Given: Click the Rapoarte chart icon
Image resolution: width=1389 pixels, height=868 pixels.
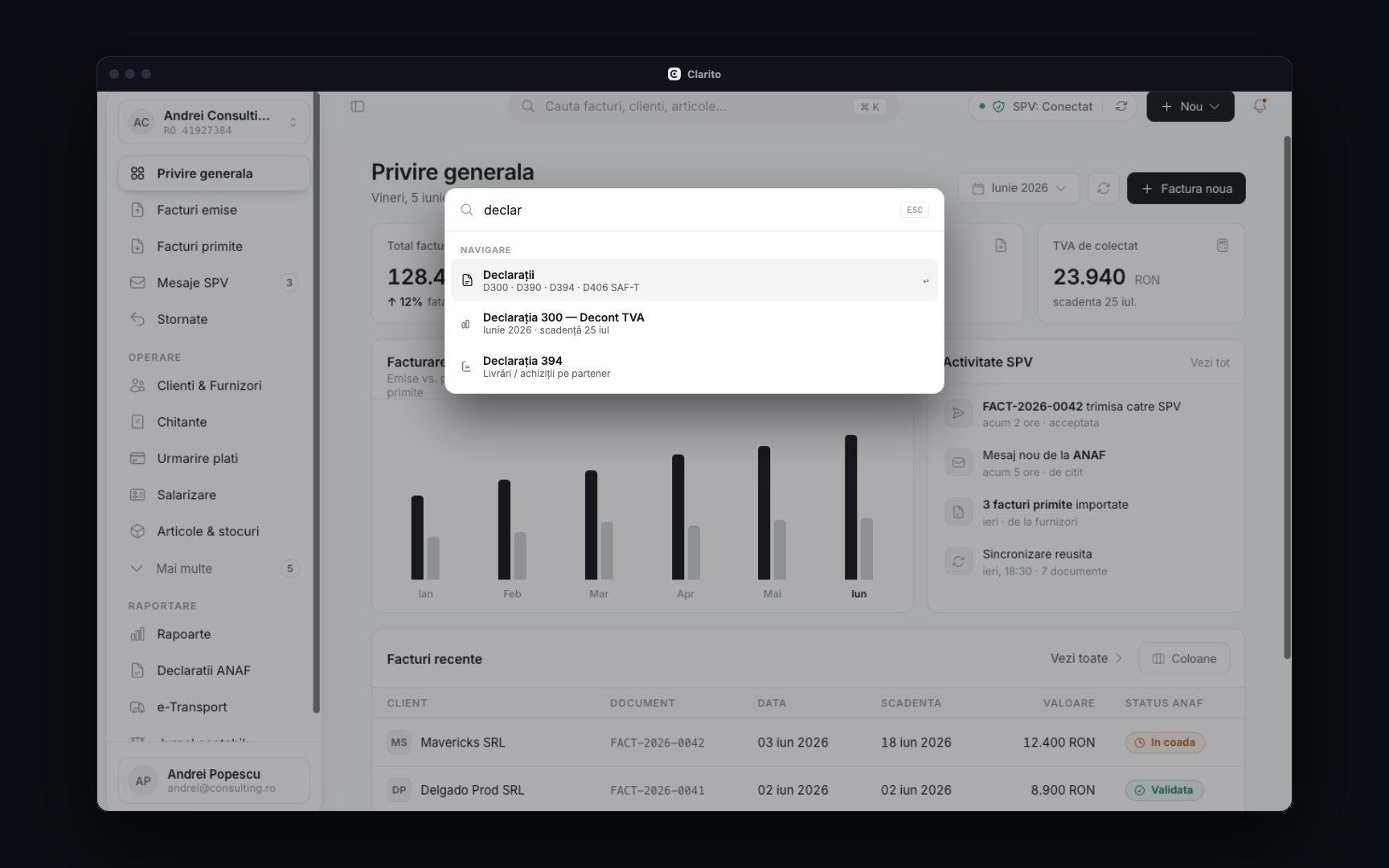Looking at the screenshot, I should pyautogui.click(x=137, y=634).
